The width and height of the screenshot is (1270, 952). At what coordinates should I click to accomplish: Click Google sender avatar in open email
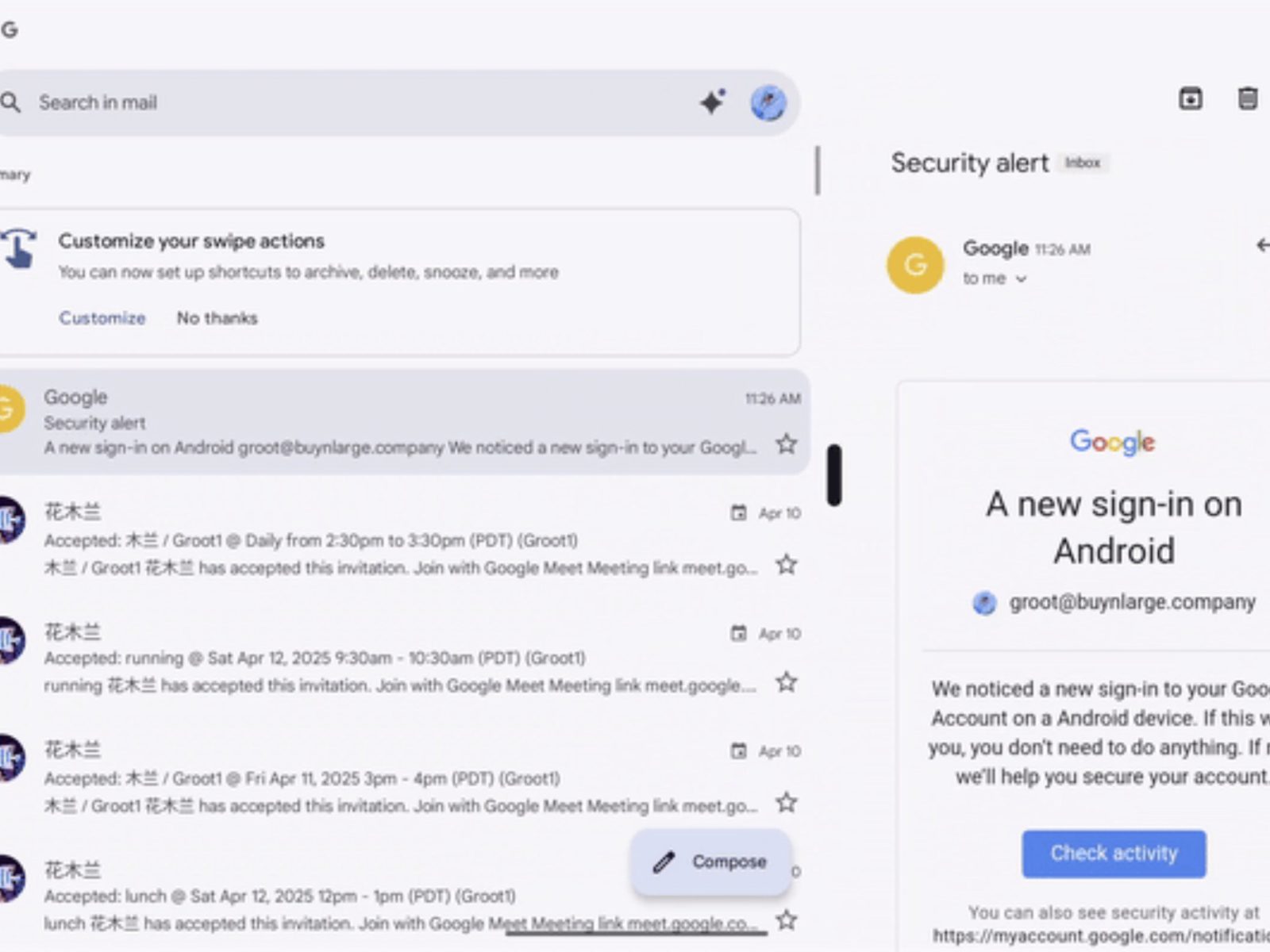[915, 265]
